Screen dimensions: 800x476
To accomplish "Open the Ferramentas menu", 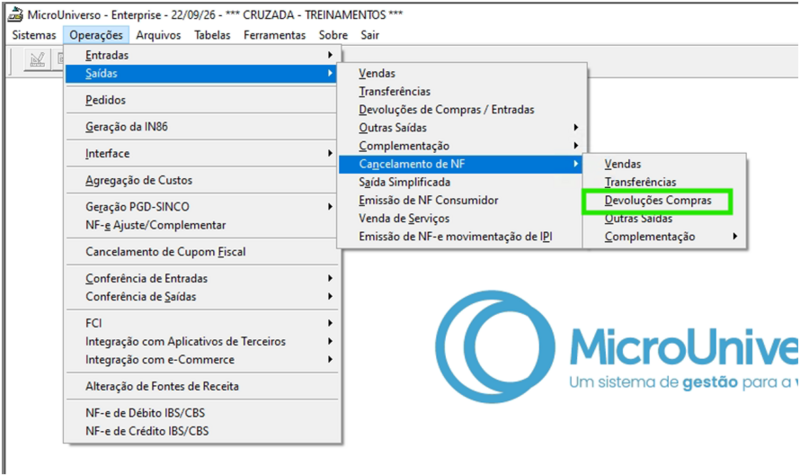I will [x=274, y=35].
